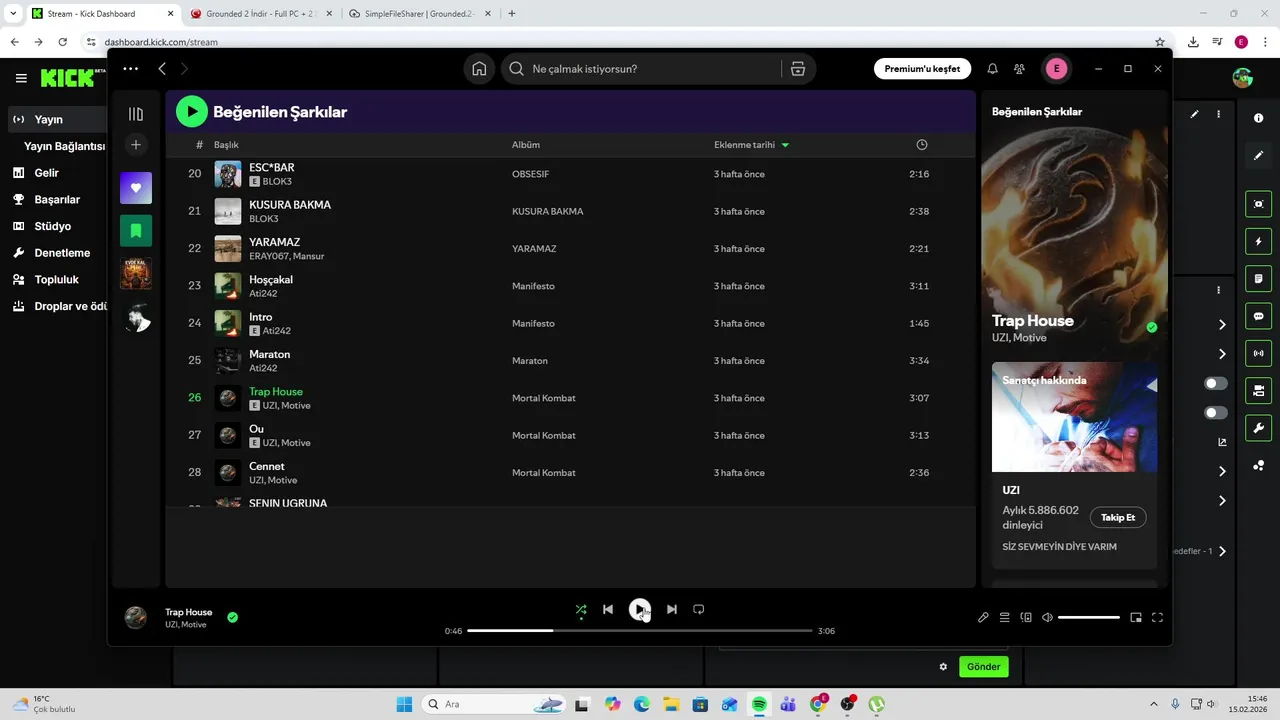Image resolution: width=1280 pixels, height=720 pixels.
Task: Click the Premium'u keşfet button
Action: [922, 69]
